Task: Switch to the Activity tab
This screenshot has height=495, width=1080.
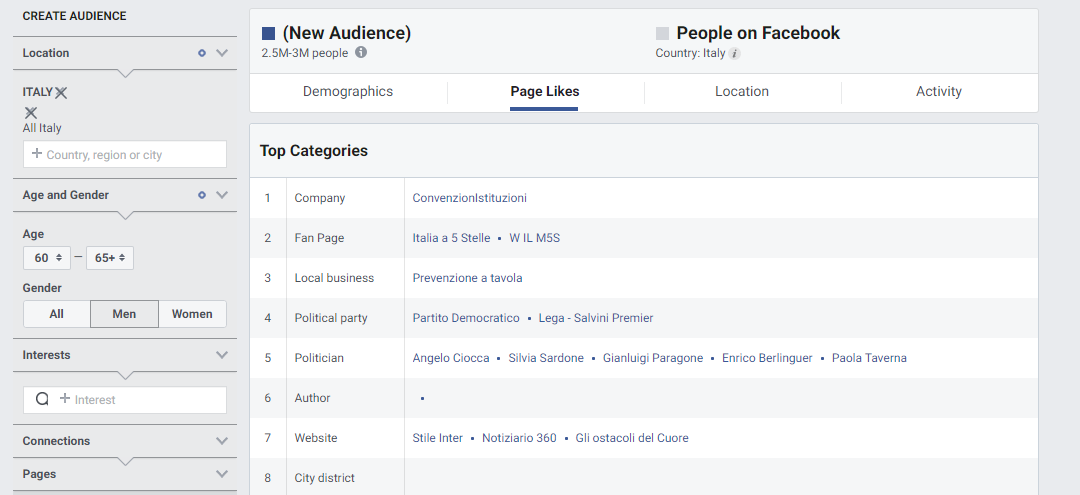Action: [x=939, y=92]
